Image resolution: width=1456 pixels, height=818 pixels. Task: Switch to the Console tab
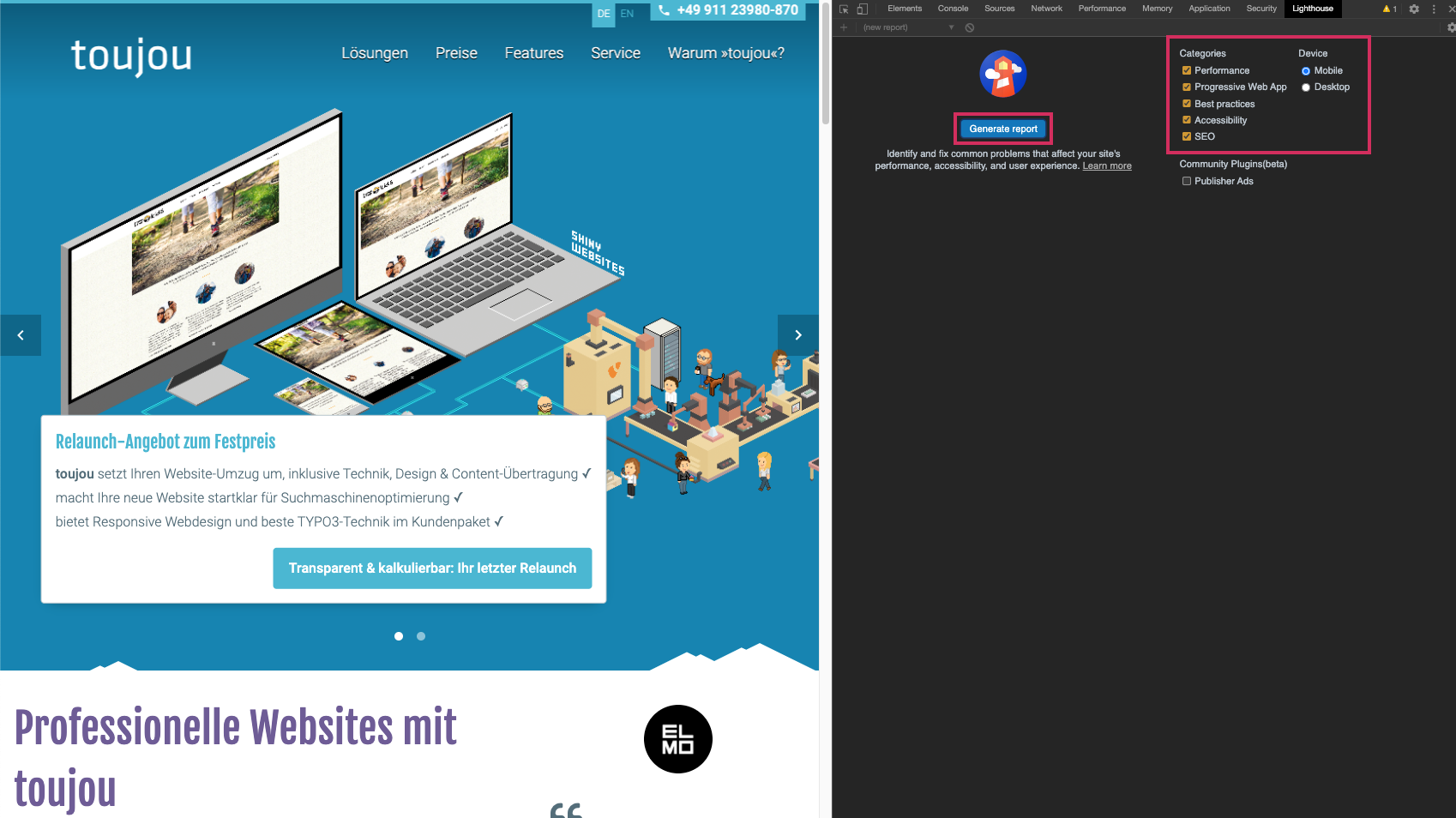pos(953,9)
